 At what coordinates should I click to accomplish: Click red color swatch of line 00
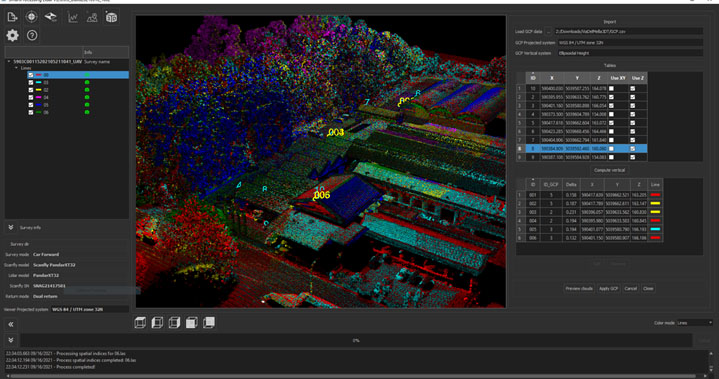pyautogui.click(x=39, y=75)
